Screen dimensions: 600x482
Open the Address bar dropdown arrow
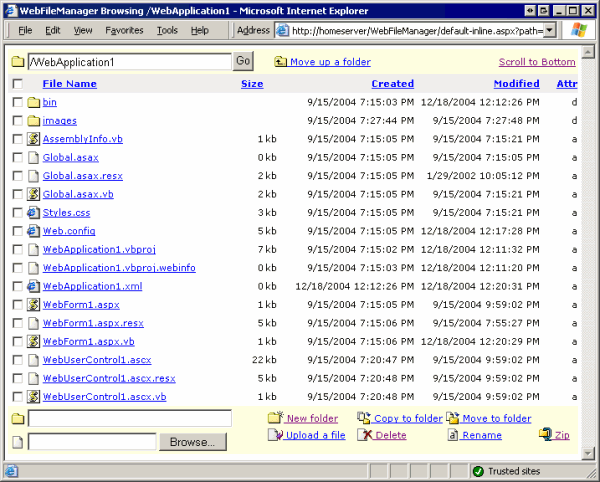[550, 30]
